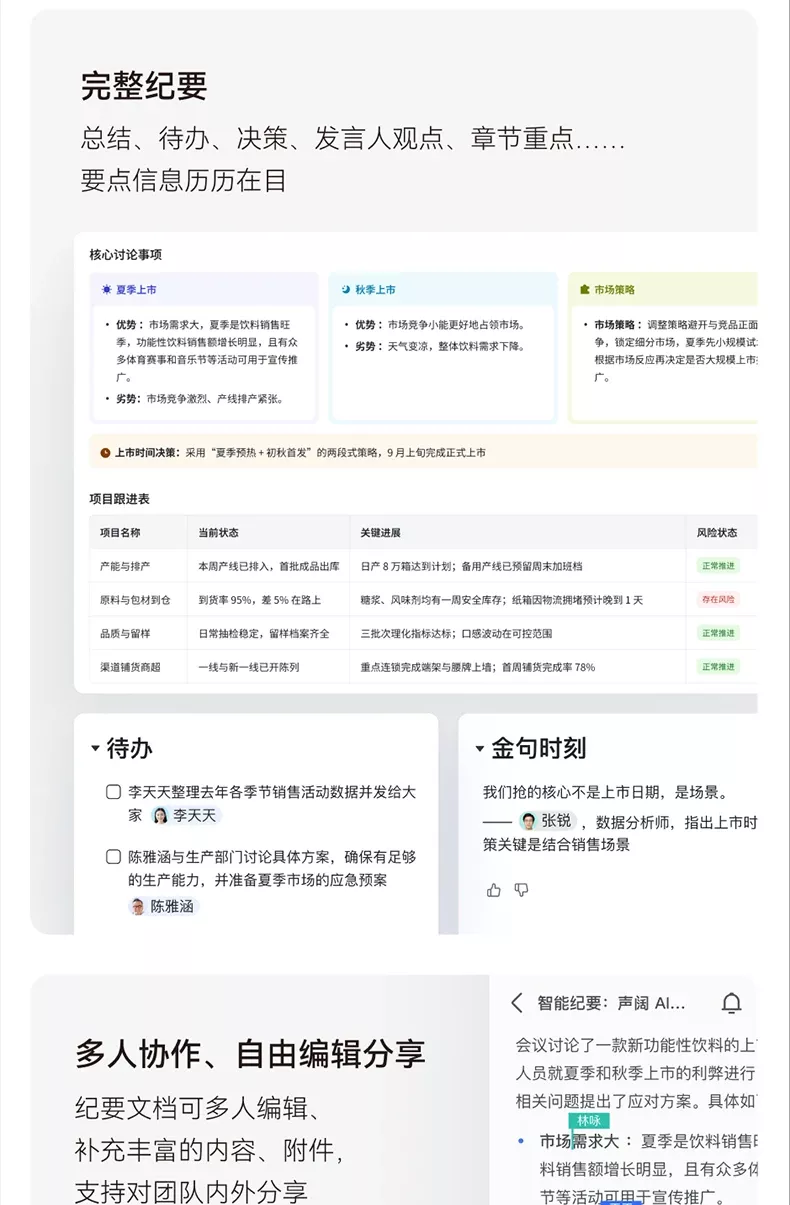This screenshot has height=1205, width=790.
Task: Click the quote 我们抢的核心不是上市日期
Action: click(605, 792)
